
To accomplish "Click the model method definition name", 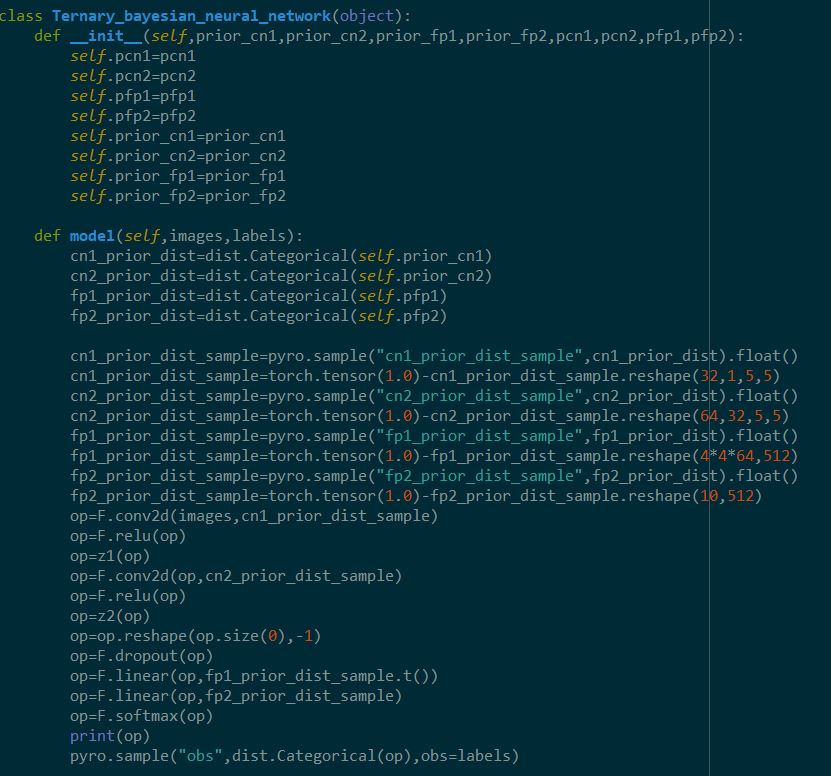I will coord(92,236).
